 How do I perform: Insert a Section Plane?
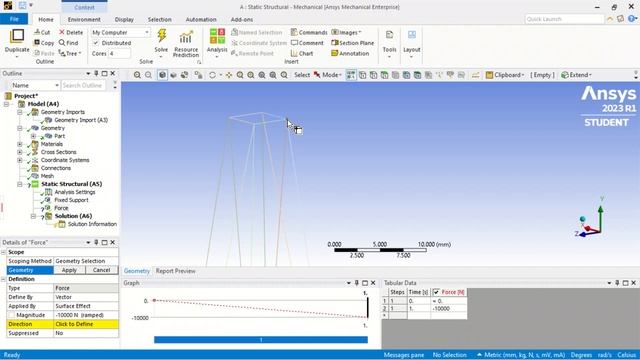pyautogui.click(x=352, y=43)
